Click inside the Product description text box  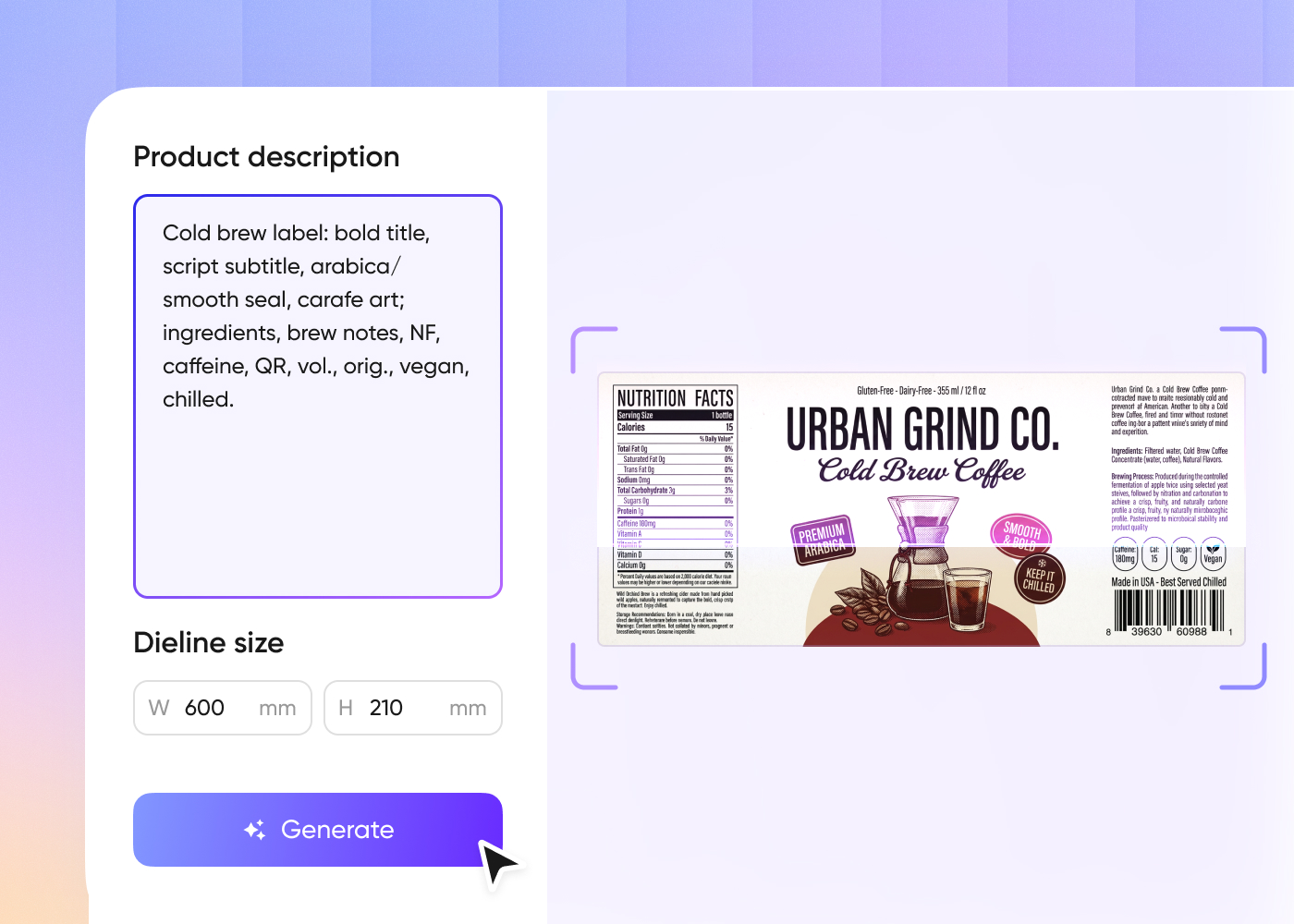coord(317,395)
